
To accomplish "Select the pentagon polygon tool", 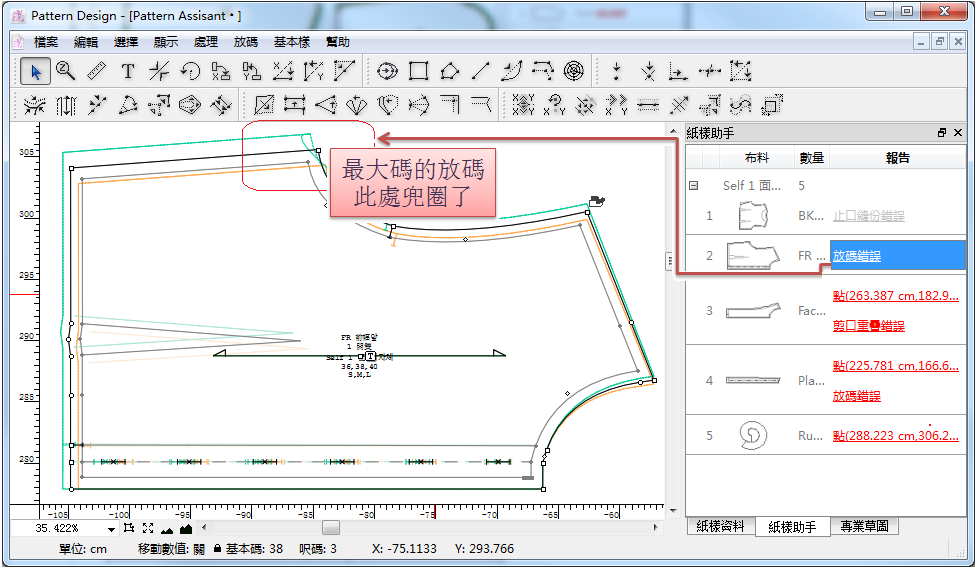I will pyautogui.click(x=449, y=71).
